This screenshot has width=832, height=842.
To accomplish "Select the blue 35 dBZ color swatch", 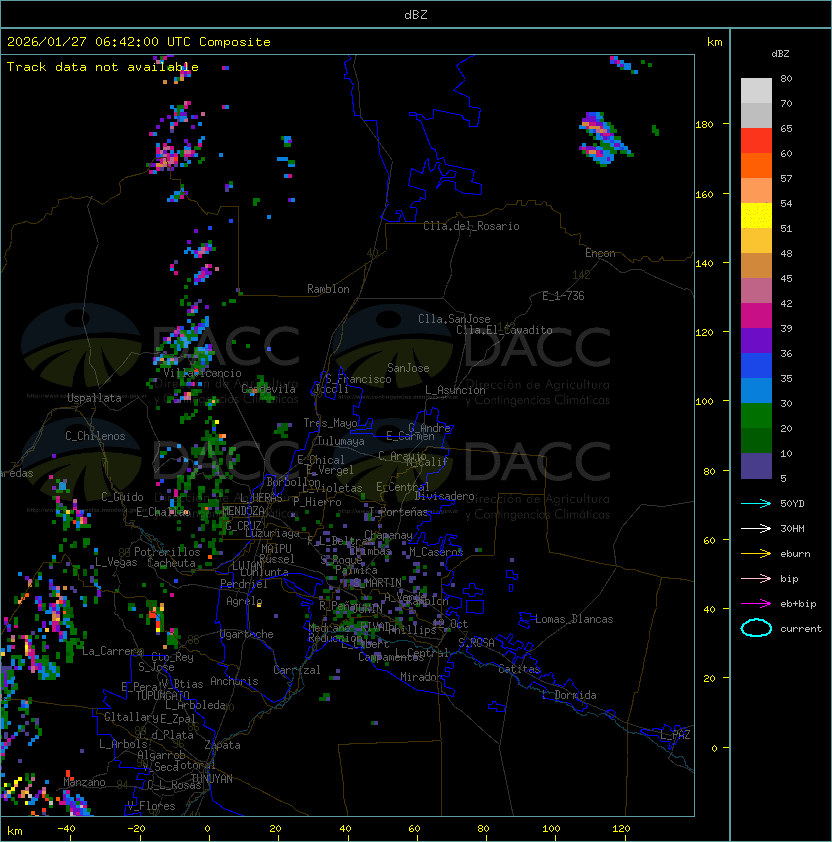I will 756,366.
